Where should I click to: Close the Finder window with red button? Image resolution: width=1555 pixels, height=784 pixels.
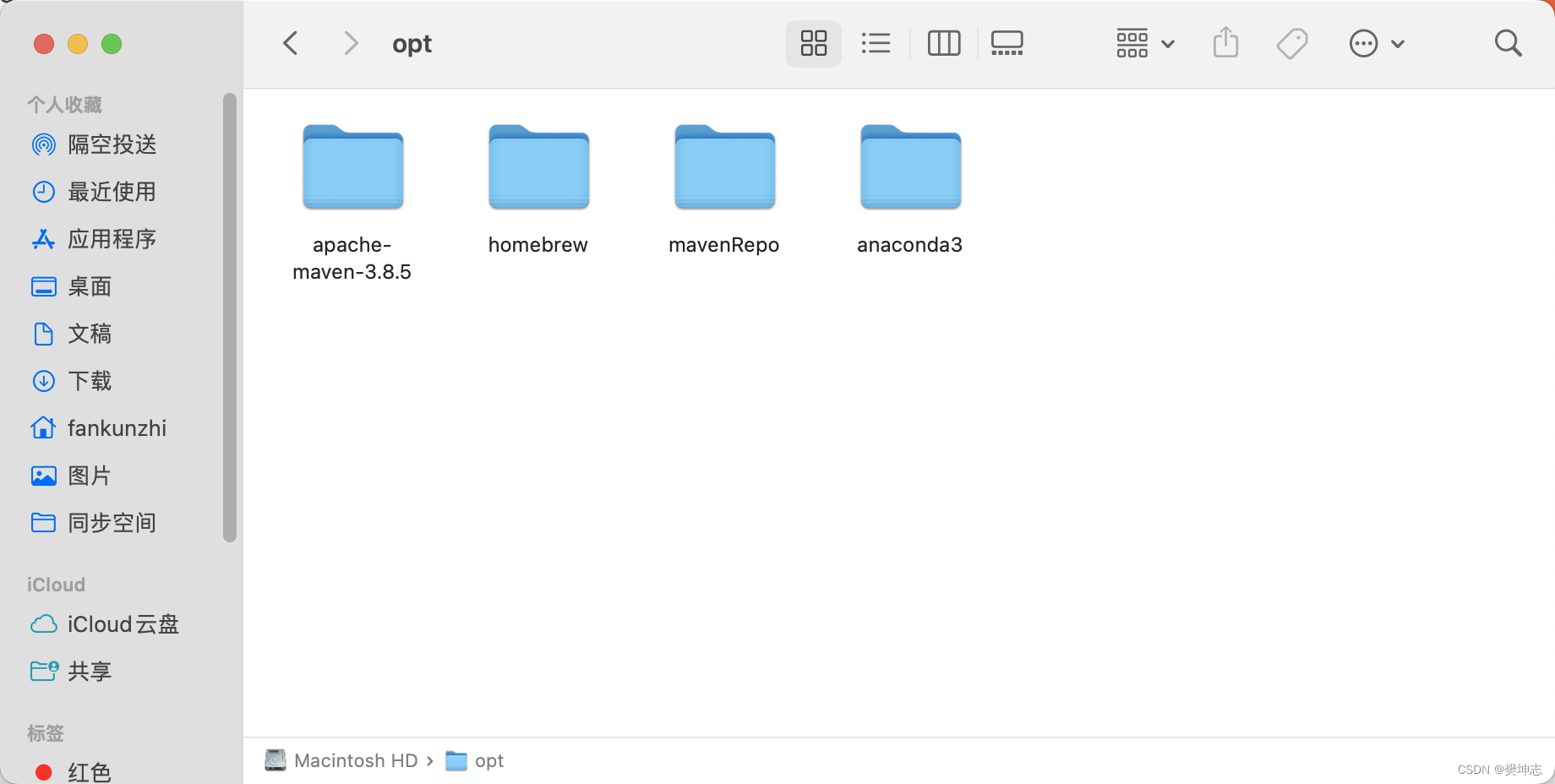click(x=44, y=44)
